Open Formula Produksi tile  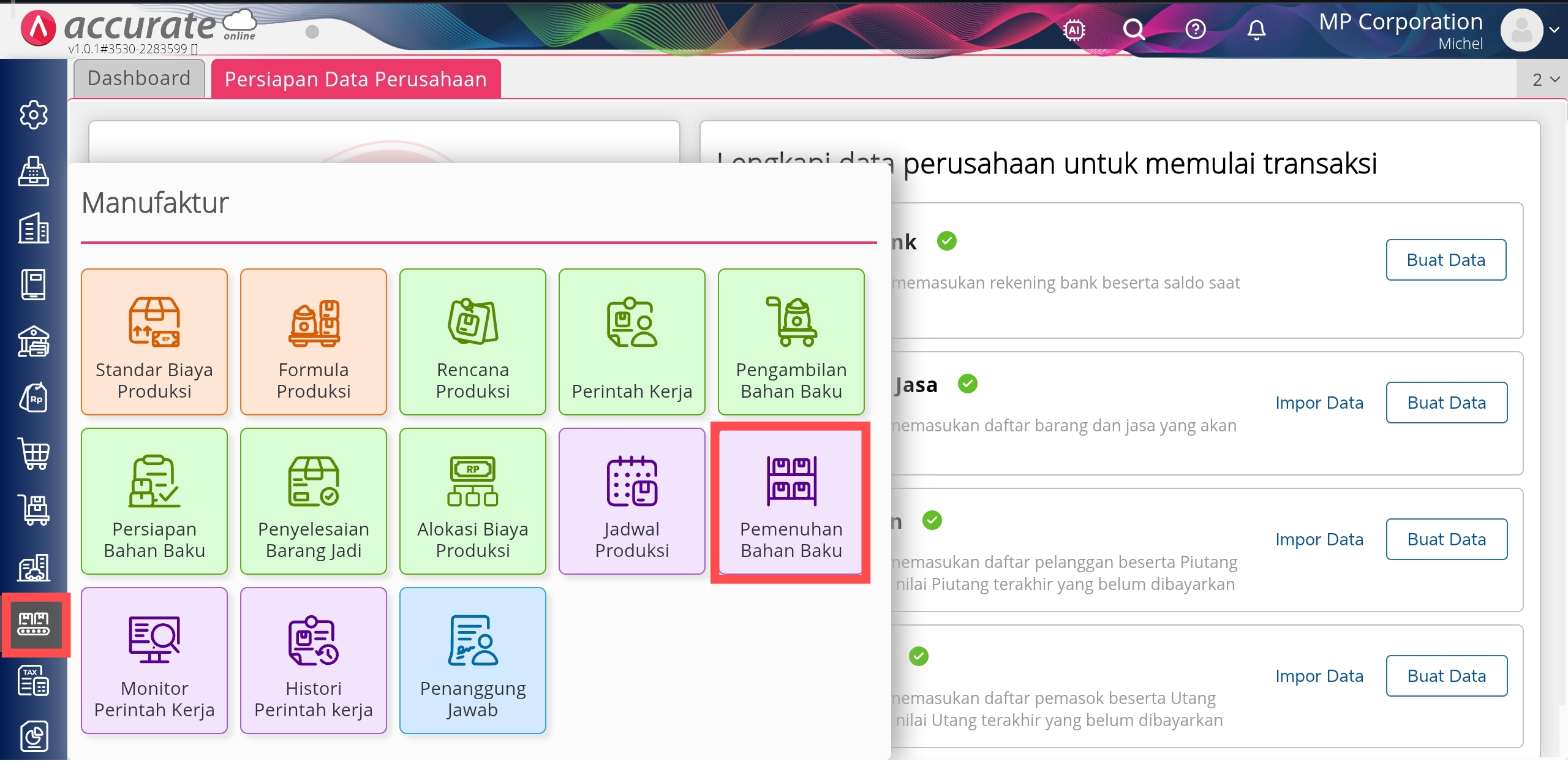pyautogui.click(x=314, y=342)
